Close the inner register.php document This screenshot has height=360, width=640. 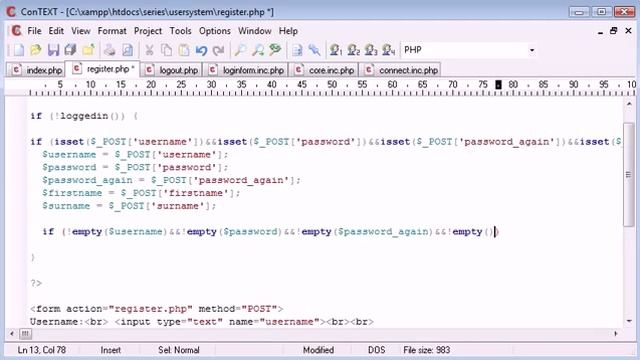pos(628,31)
